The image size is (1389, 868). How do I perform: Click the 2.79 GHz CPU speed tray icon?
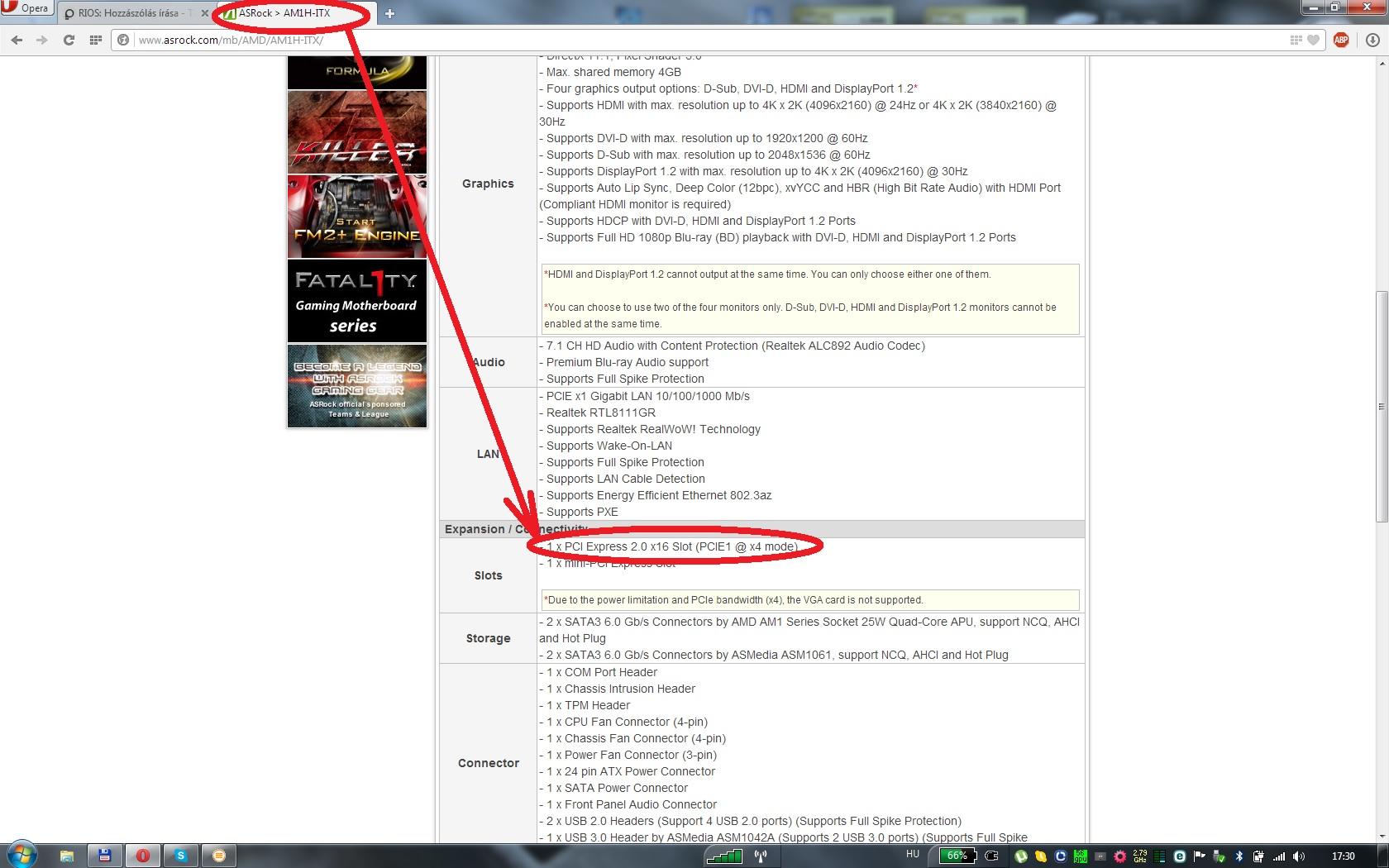pyautogui.click(x=1140, y=856)
